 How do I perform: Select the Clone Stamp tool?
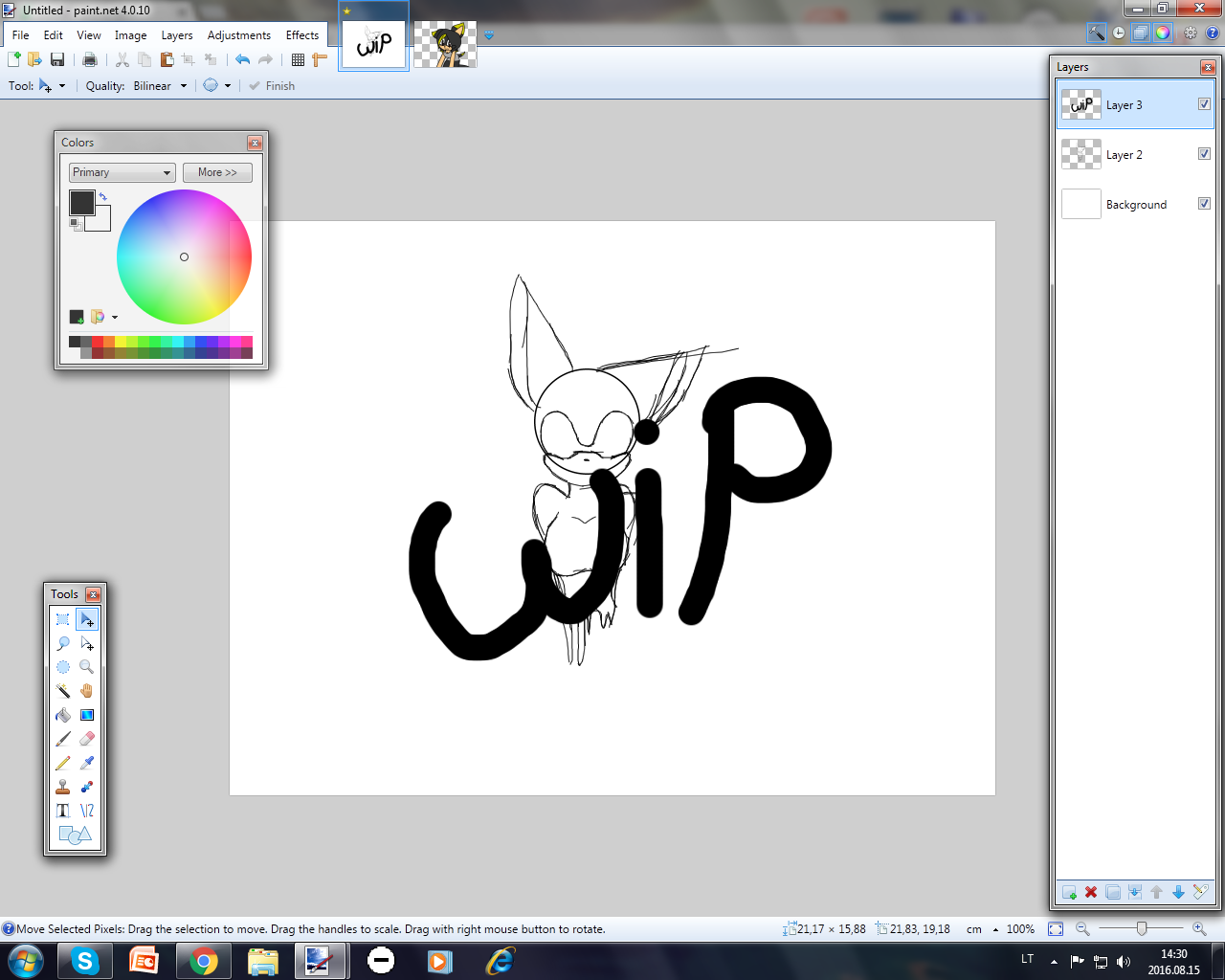(x=63, y=787)
